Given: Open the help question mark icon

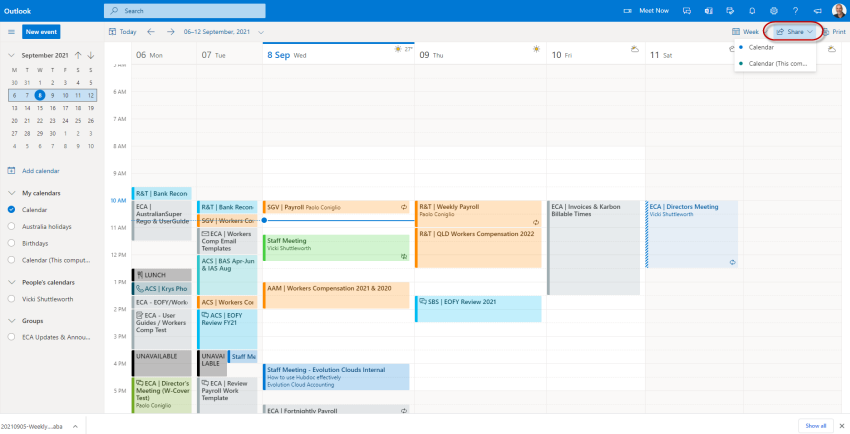Looking at the screenshot, I should (x=795, y=10).
